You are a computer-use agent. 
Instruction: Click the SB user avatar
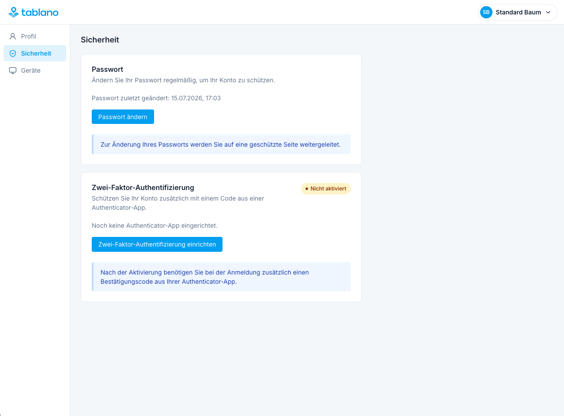(x=486, y=13)
